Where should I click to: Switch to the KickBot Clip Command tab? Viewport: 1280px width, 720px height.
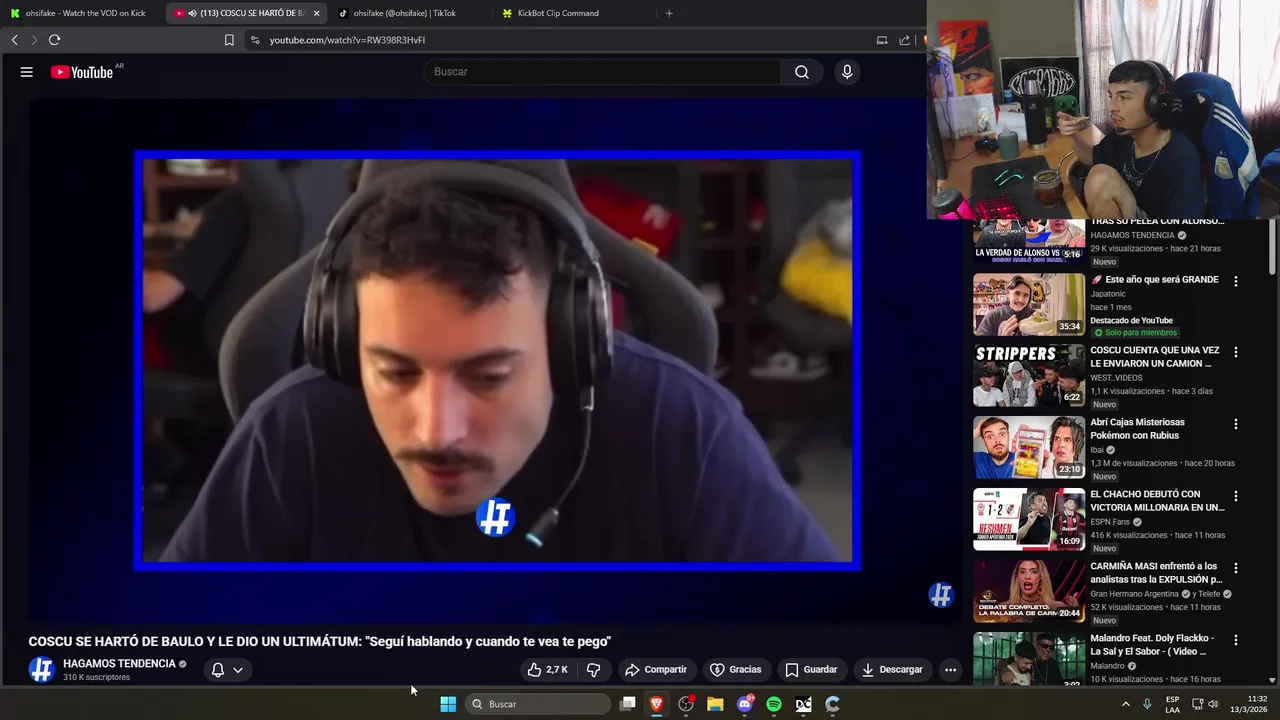pyautogui.click(x=560, y=13)
